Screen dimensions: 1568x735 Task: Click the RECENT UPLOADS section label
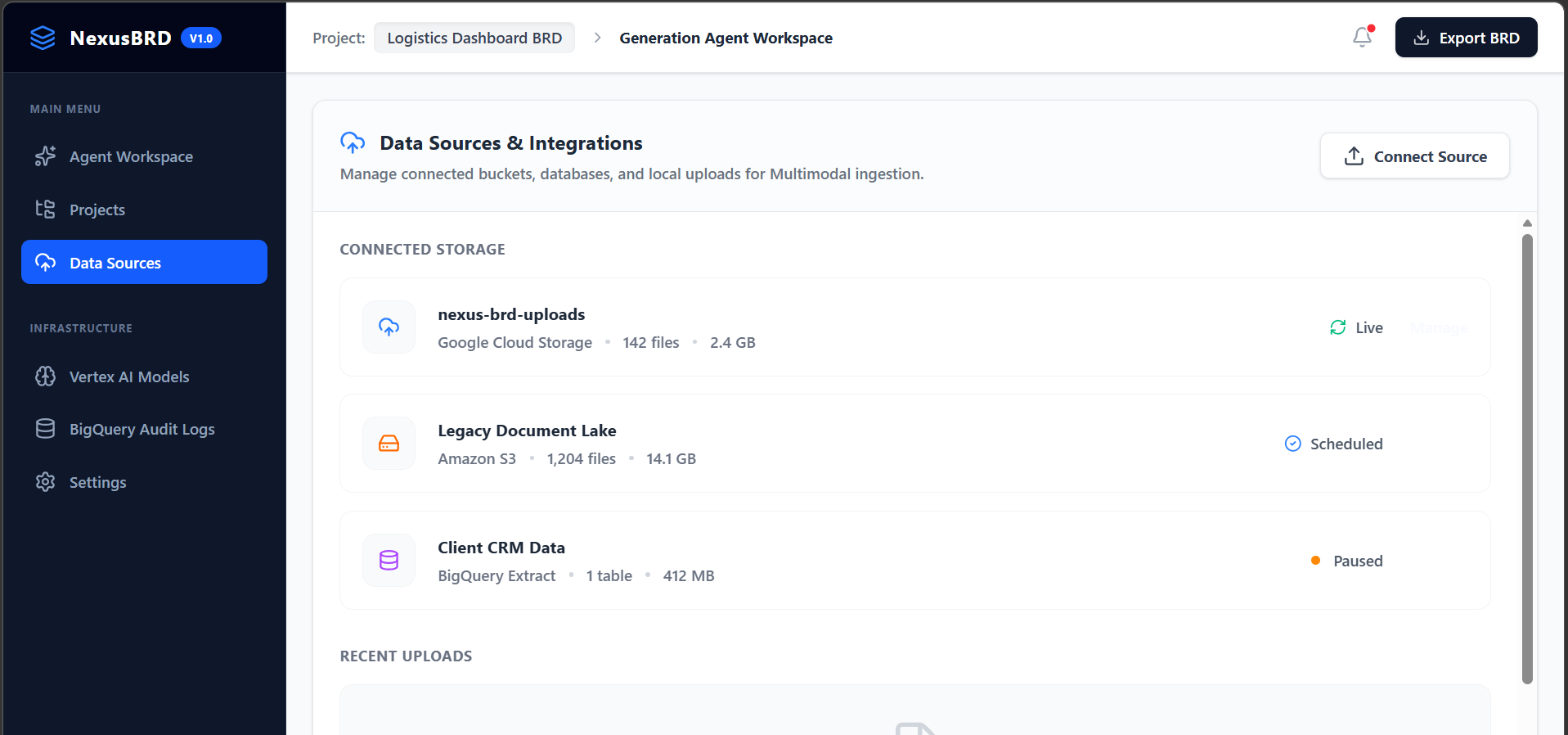pyautogui.click(x=406, y=656)
